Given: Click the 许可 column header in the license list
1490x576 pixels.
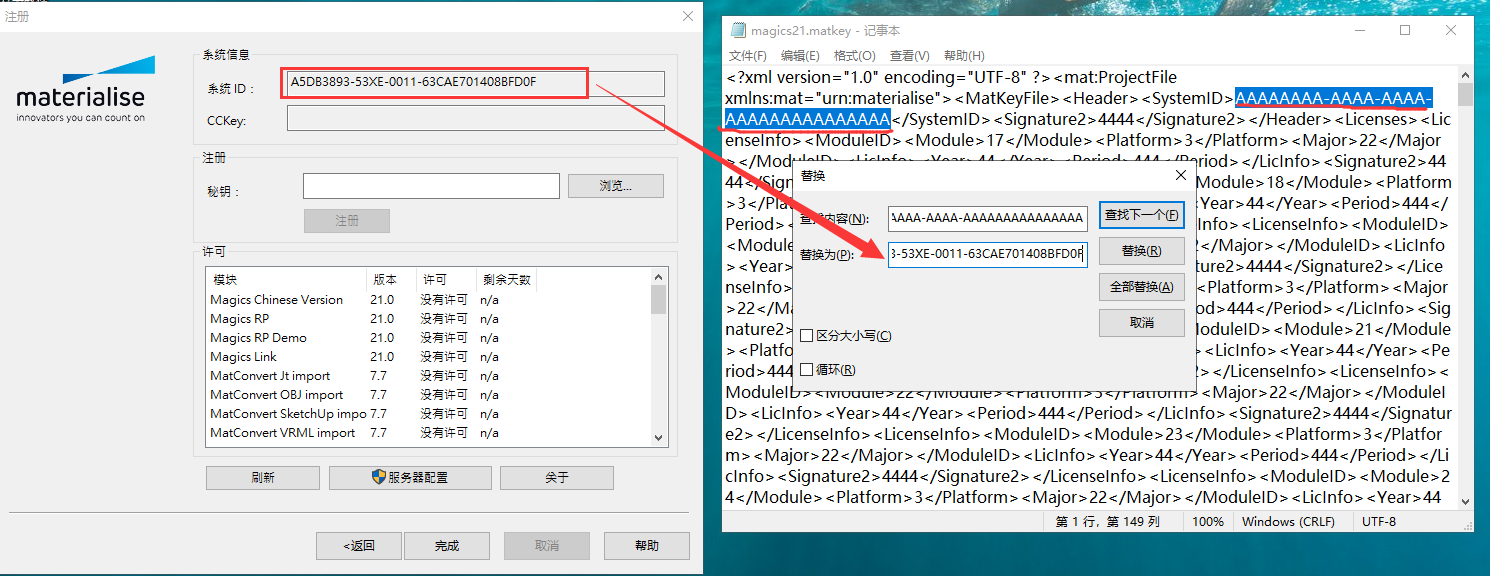Looking at the screenshot, I should click(x=446, y=280).
